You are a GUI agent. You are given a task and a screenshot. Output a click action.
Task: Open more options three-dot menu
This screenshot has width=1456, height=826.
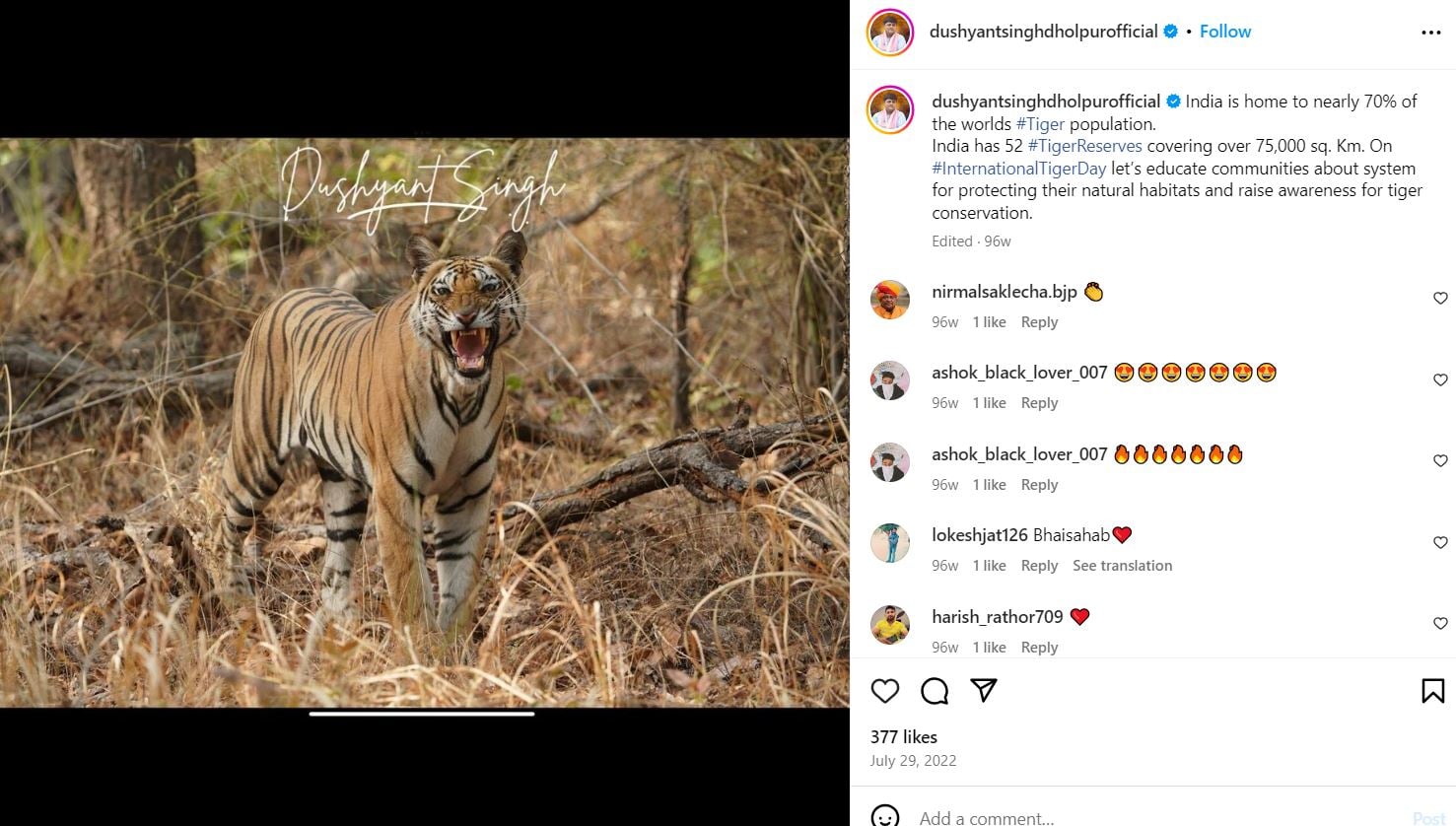tap(1430, 33)
